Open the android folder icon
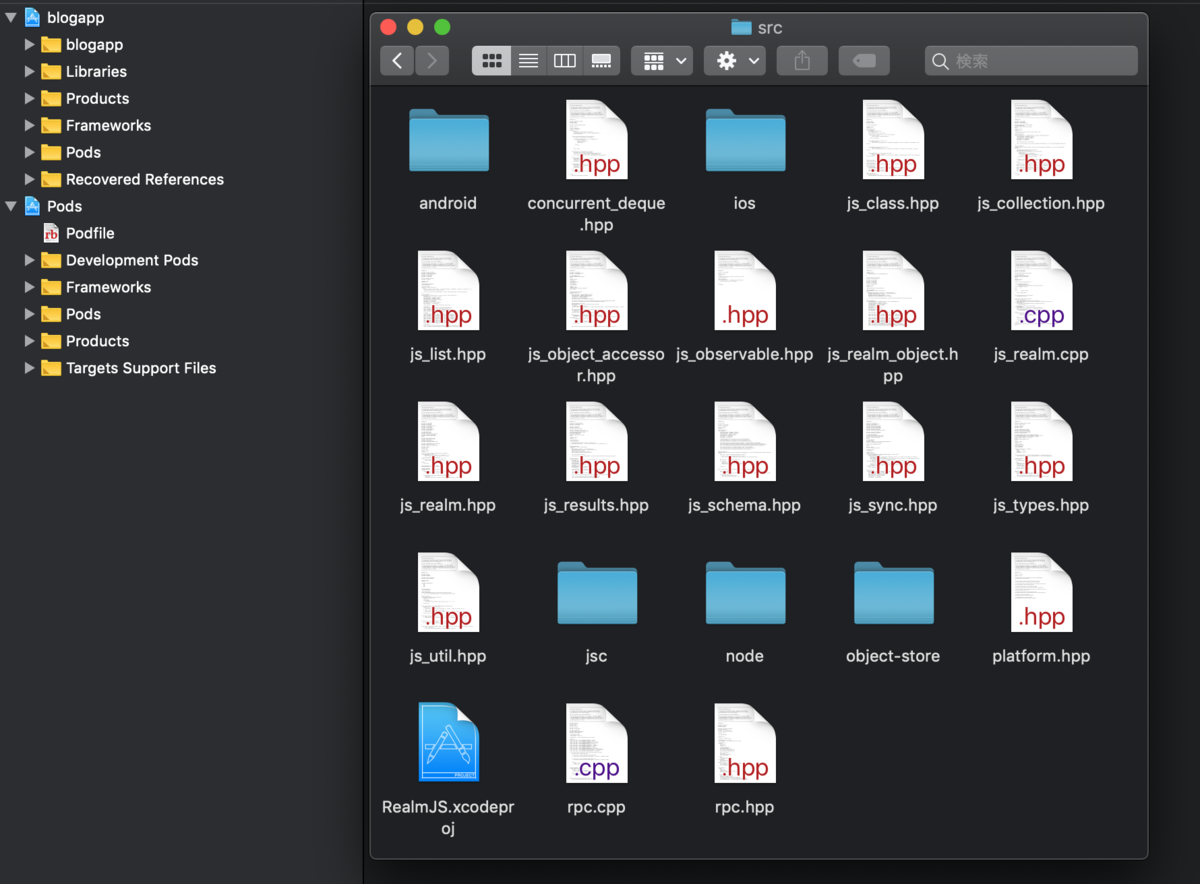This screenshot has height=884, width=1200. click(x=448, y=140)
